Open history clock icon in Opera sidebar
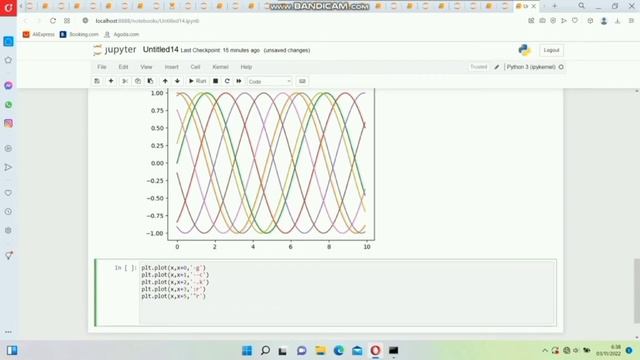This screenshot has height=360, width=640. point(8,211)
